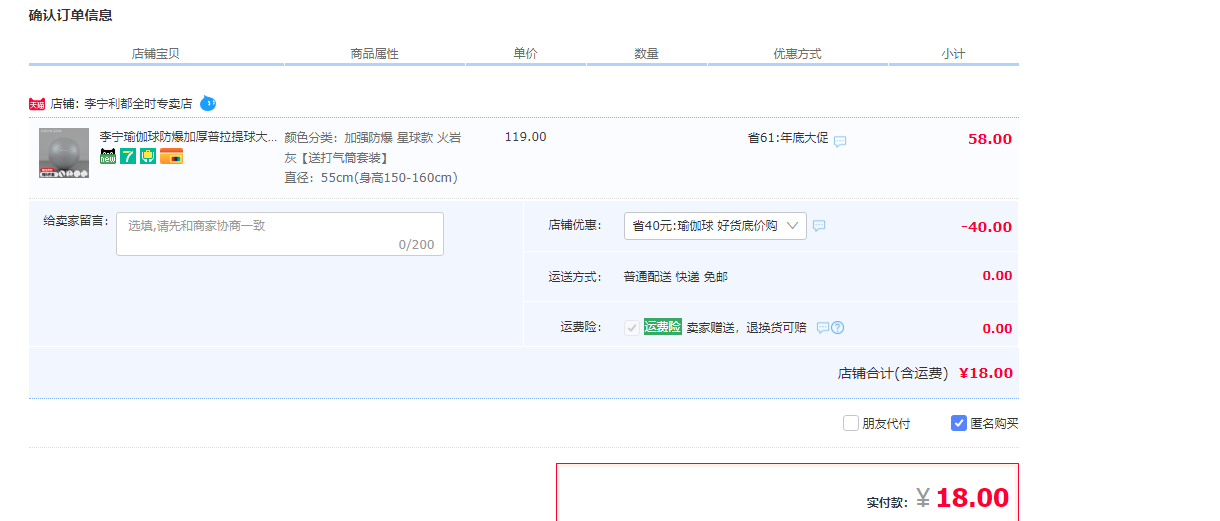Click comment icon in the 运费险 row

(823, 328)
